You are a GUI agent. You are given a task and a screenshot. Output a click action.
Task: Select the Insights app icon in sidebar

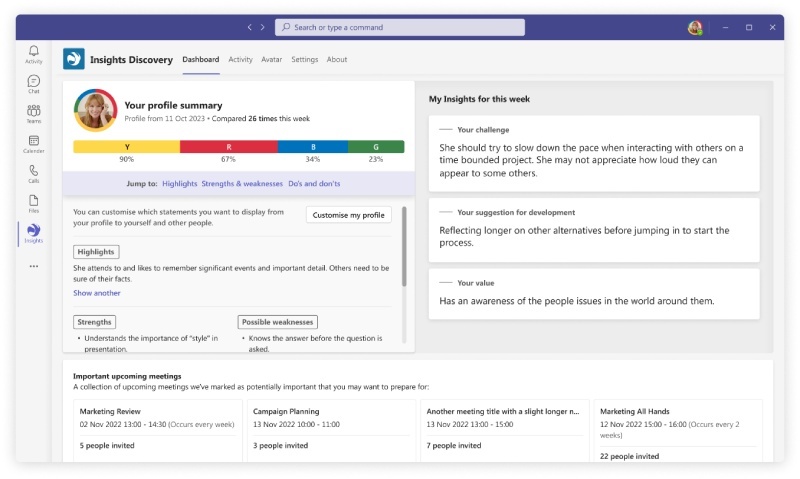pyautogui.click(x=34, y=233)
